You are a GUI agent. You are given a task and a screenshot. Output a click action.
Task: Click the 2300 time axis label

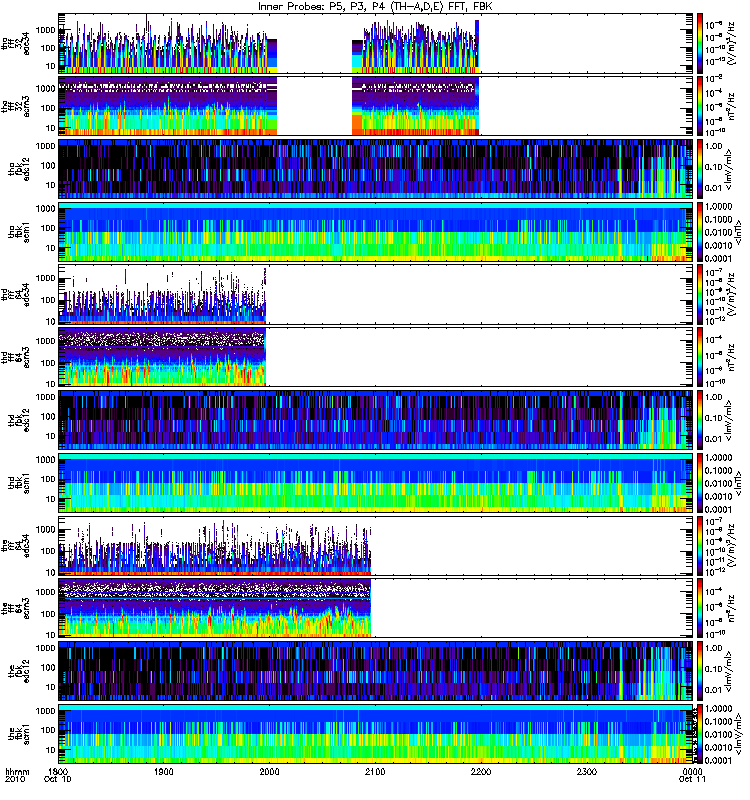coord(587,771)
